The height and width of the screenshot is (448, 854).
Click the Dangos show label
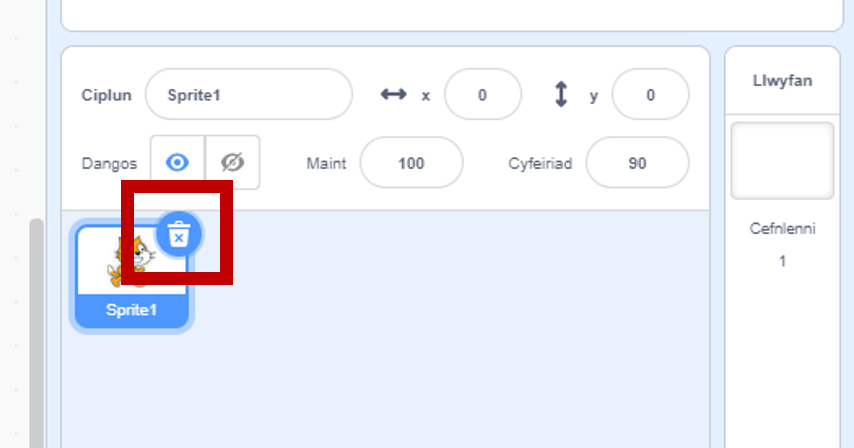tap(109, 163)
